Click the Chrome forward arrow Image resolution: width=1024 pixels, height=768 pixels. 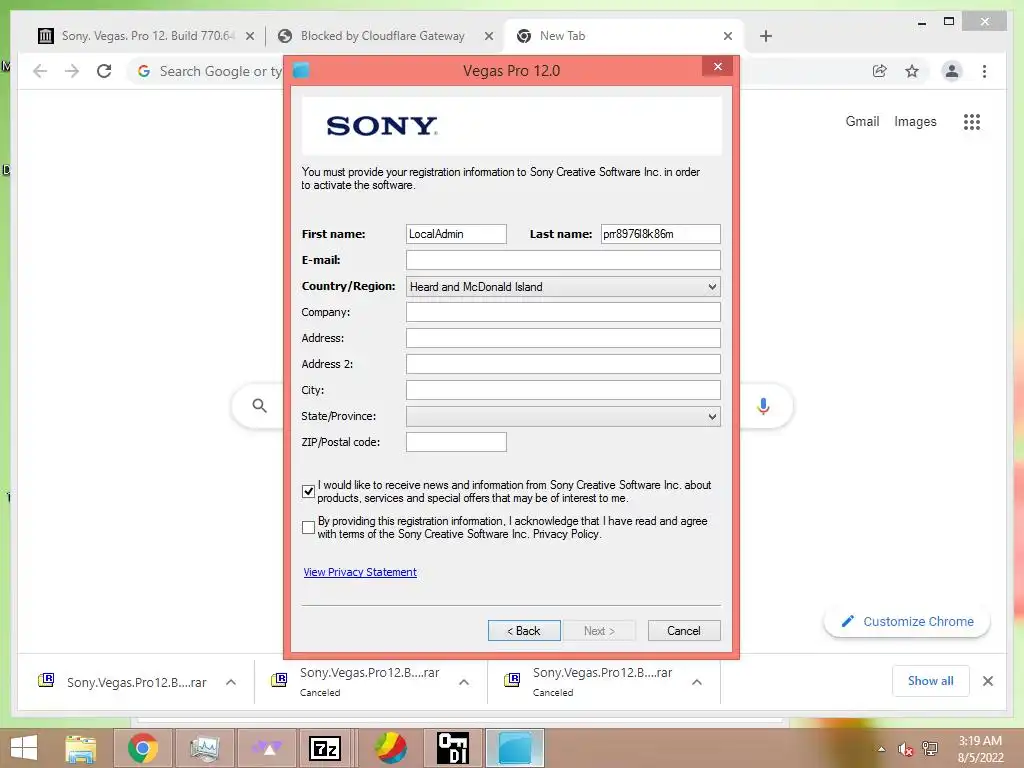click(72, 71)
